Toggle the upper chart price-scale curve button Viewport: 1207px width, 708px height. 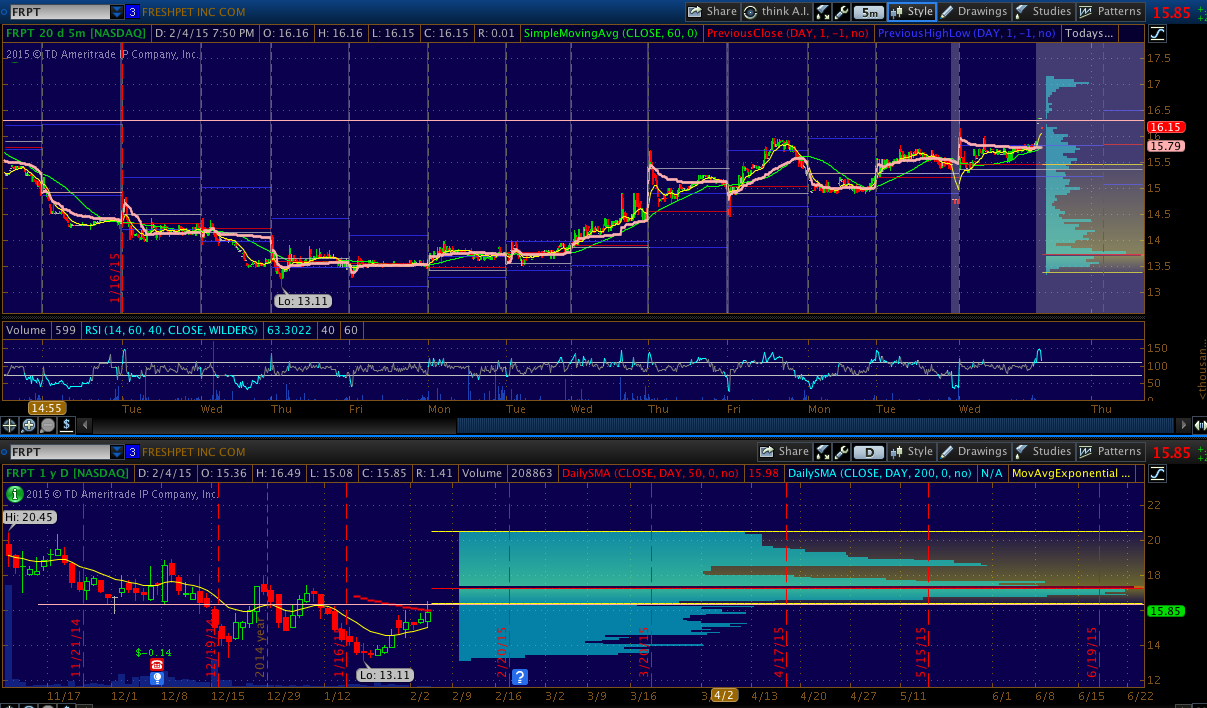tap(1157, 33)
